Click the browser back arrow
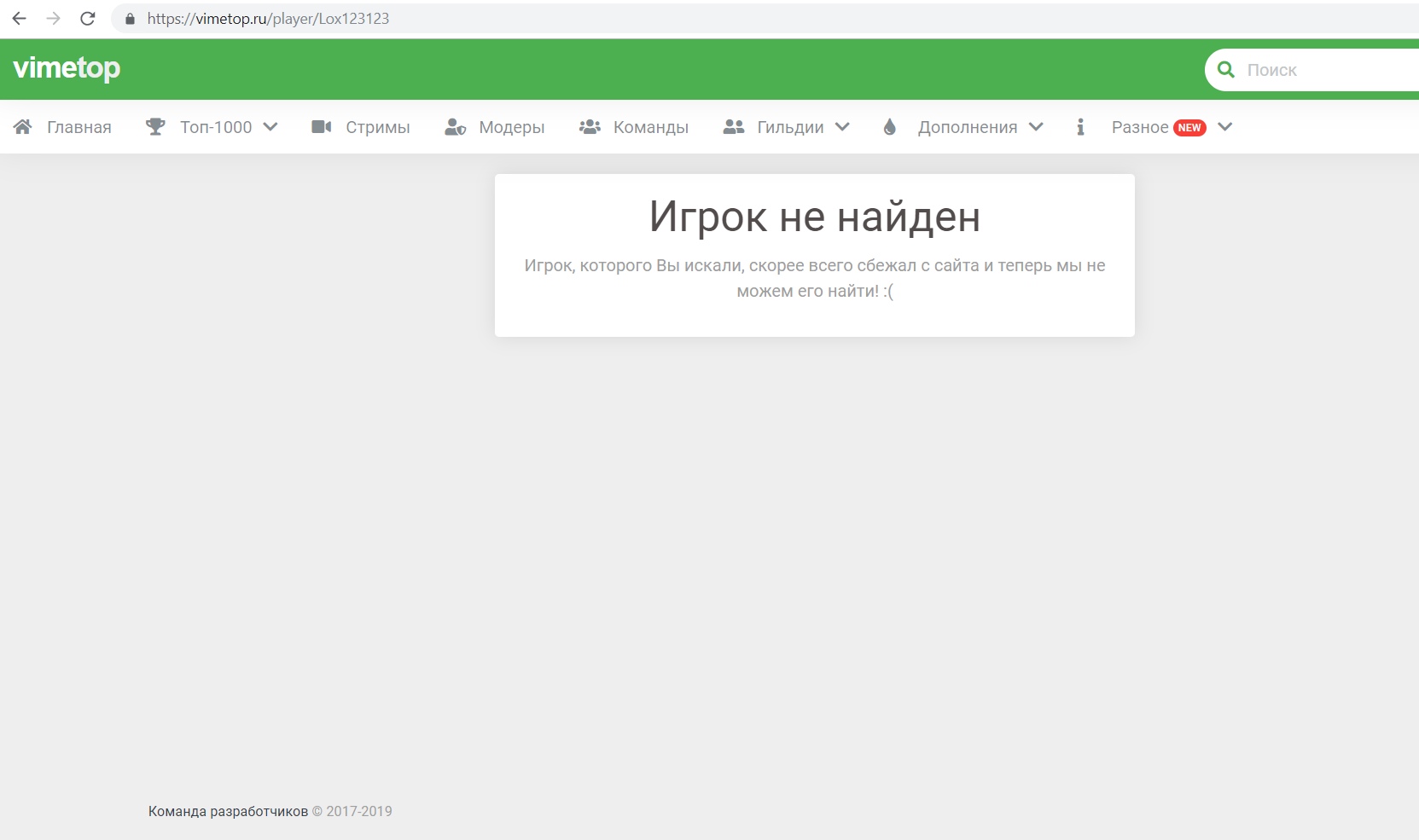The image size is (1419, 840). click(19, 19)
